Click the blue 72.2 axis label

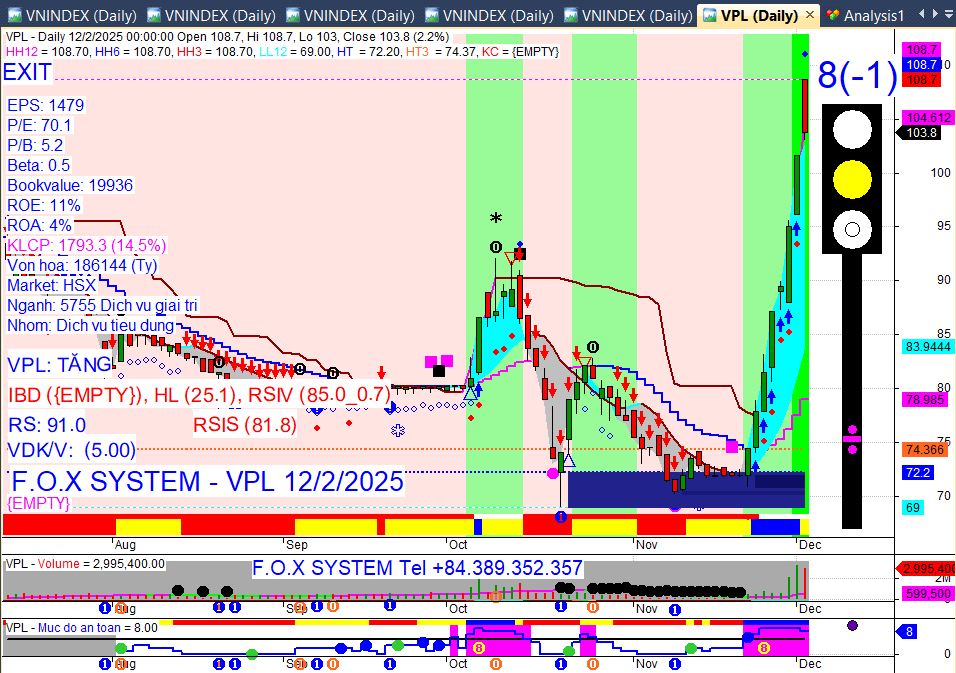coord(918,472)
